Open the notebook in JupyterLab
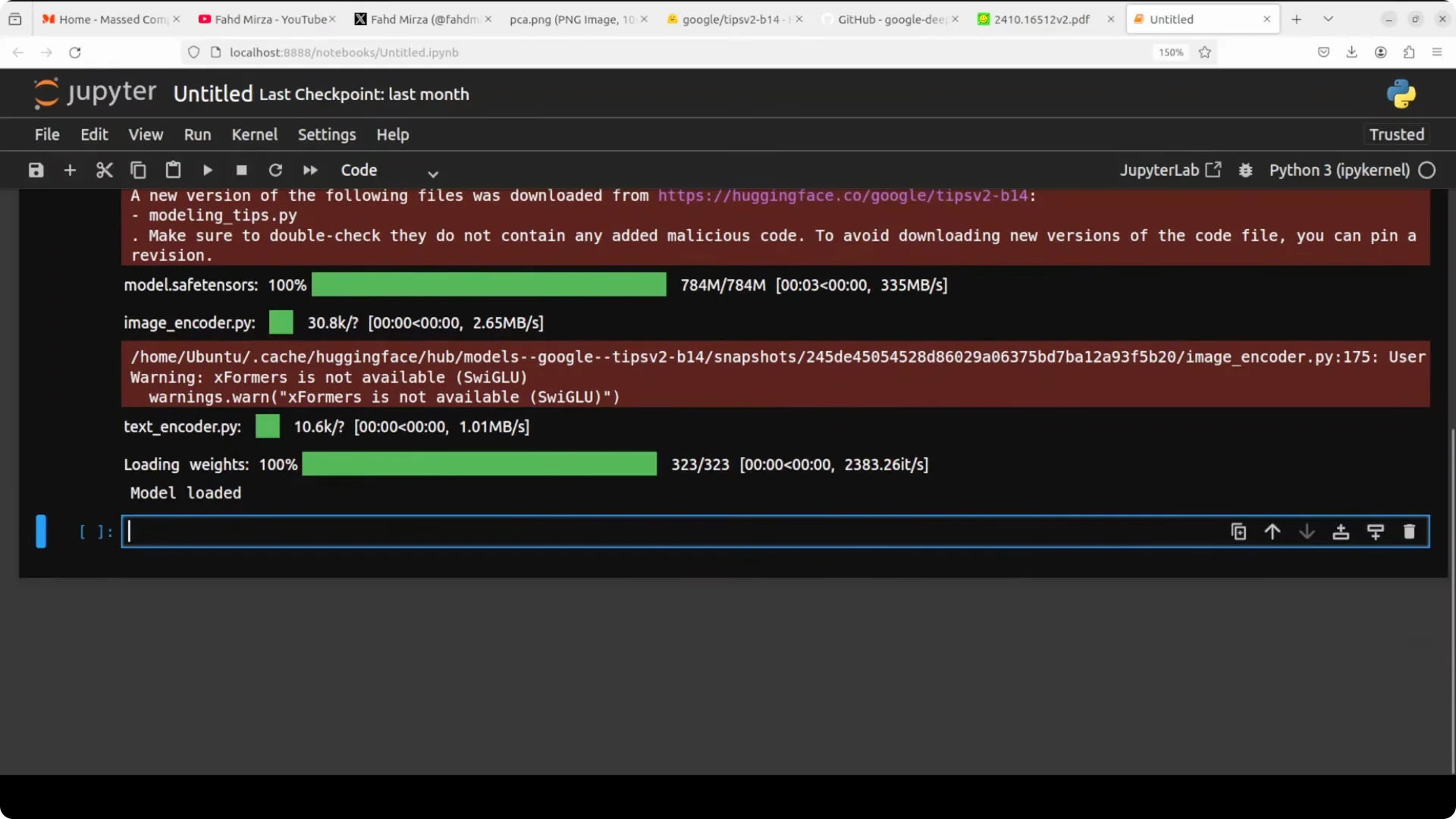The height and width of the screenshot is (819, 1456). tap(1170, 170)
